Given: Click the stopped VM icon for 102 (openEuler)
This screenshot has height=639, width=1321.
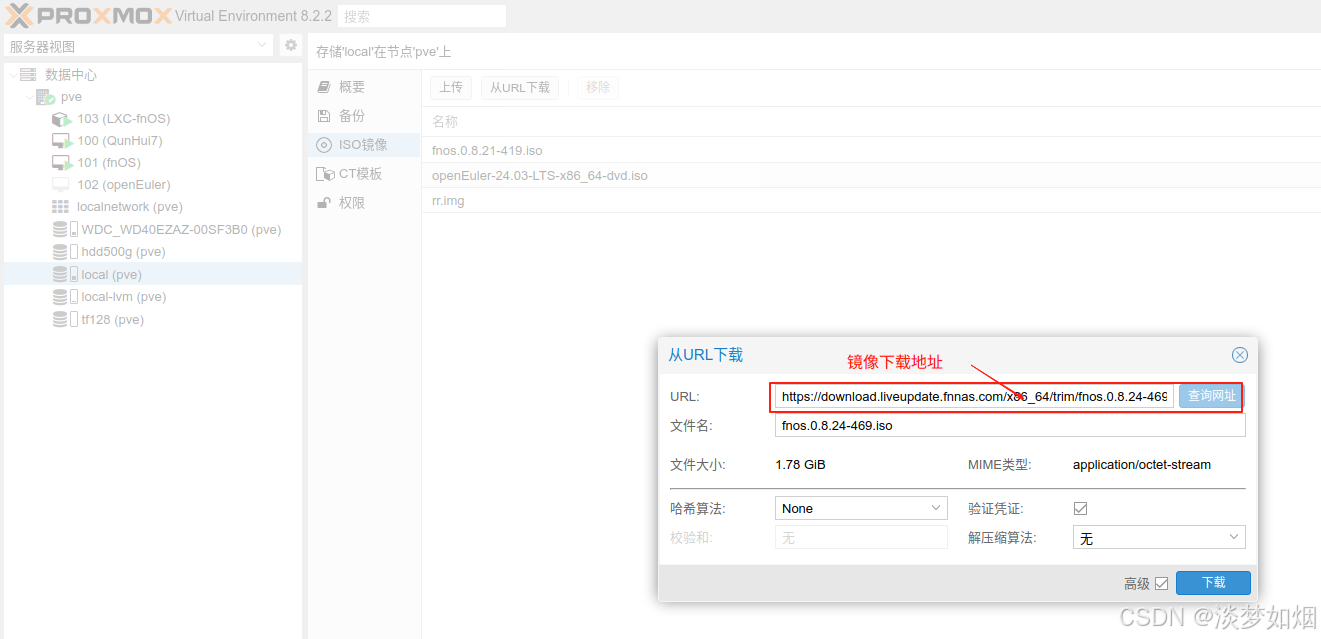Looking at the screenshot, I should click(x=61, y=185).
